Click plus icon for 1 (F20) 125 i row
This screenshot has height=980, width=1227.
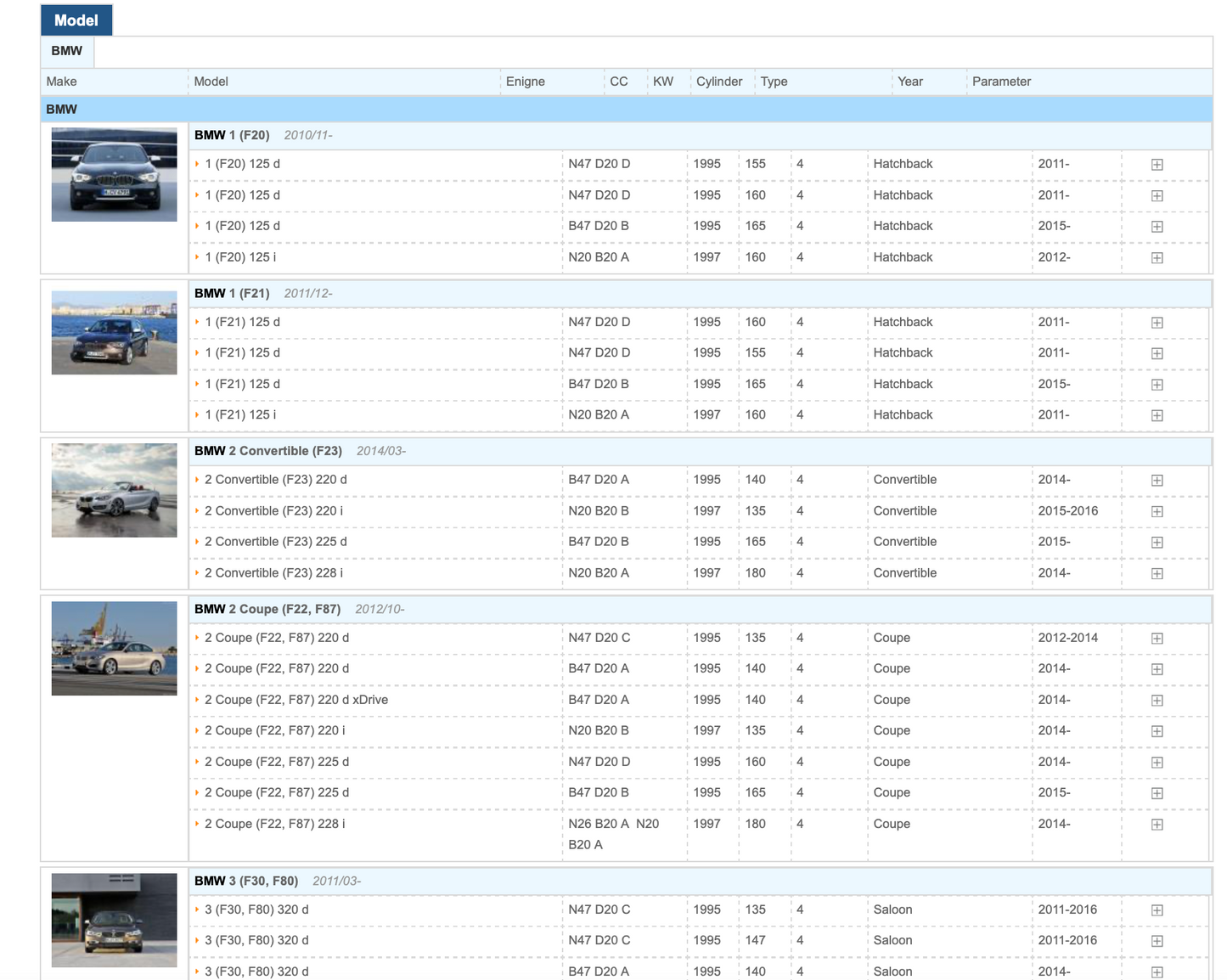(x=1157, y=257)
